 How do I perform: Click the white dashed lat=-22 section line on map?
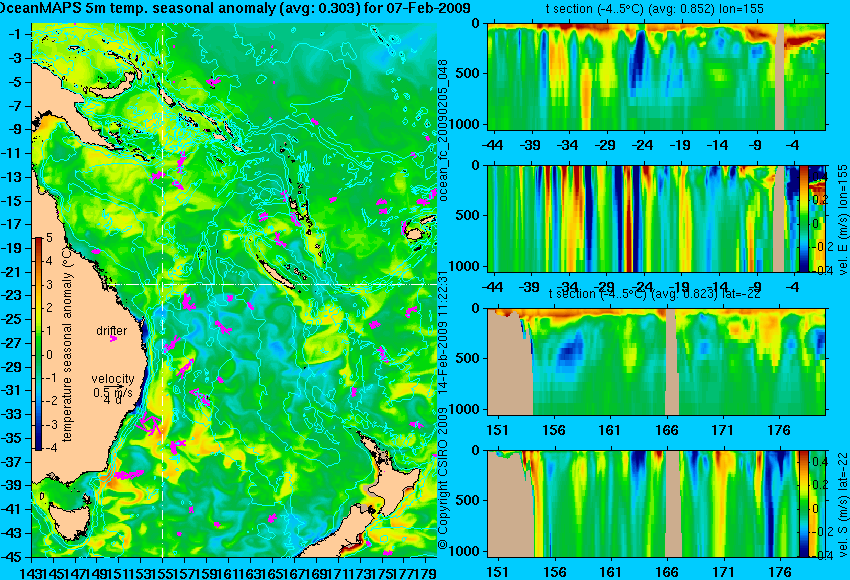(271, 284)
